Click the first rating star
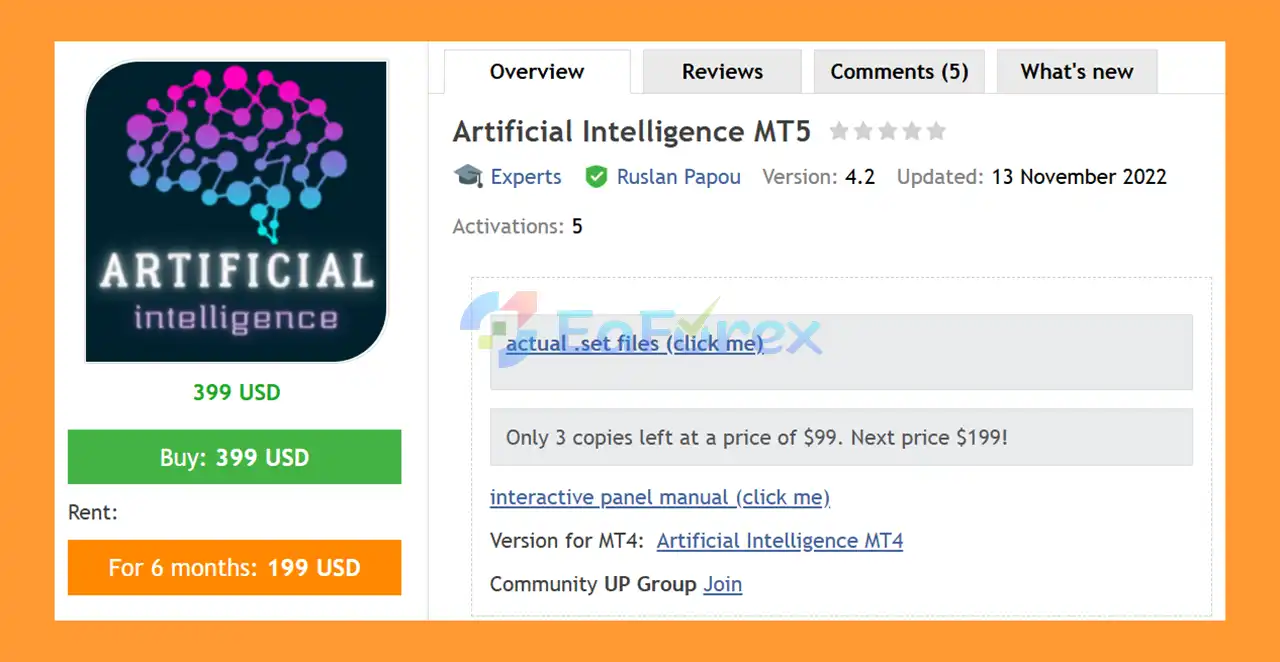This screenshot has height=662, width=1280. pos(839,131)
